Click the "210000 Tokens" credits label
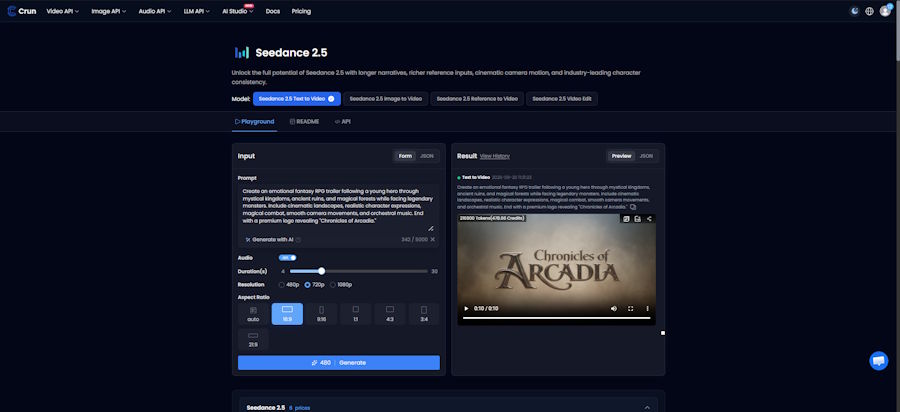 click(492, 218)
